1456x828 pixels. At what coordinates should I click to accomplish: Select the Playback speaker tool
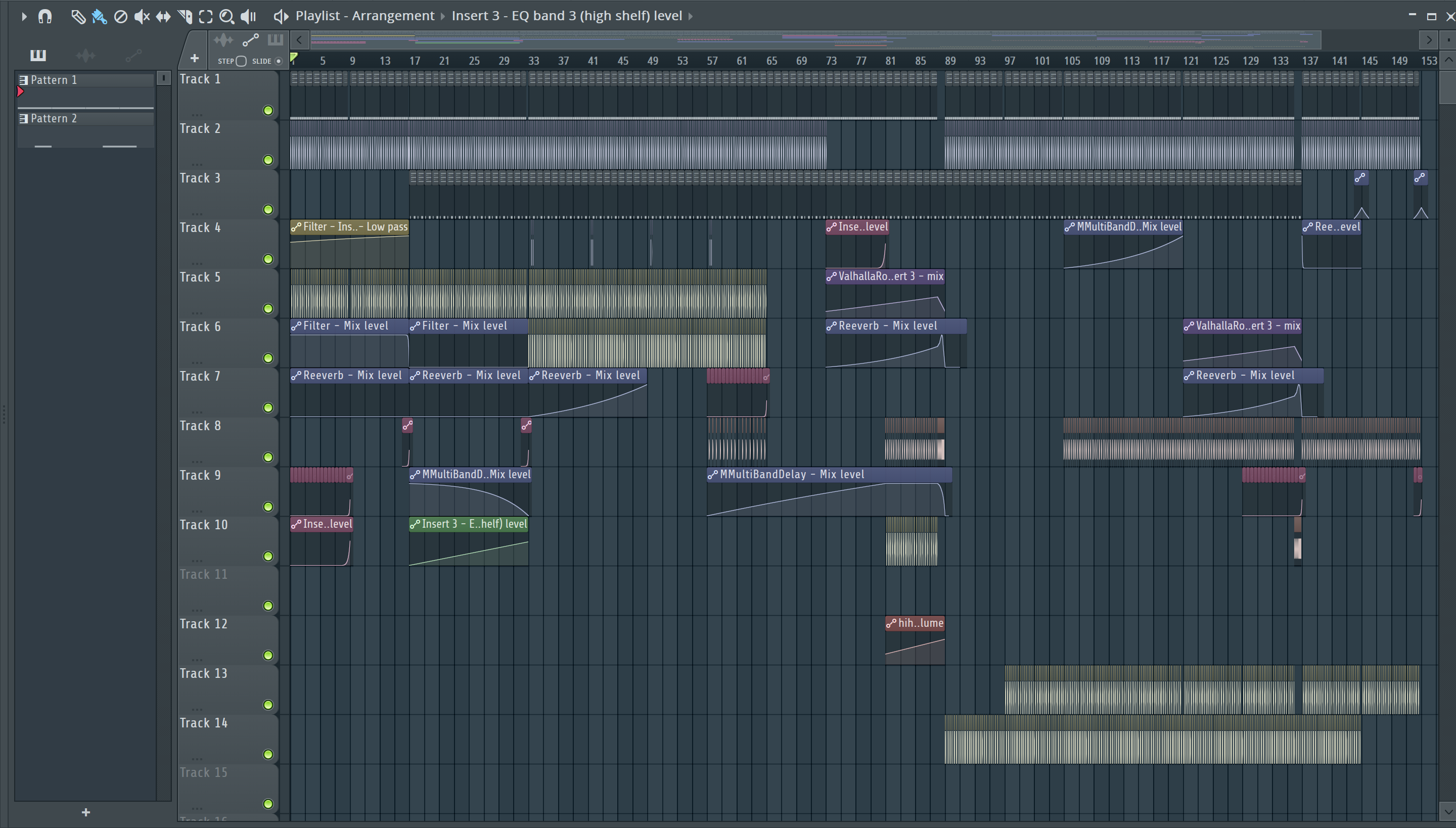click(249, 17)
